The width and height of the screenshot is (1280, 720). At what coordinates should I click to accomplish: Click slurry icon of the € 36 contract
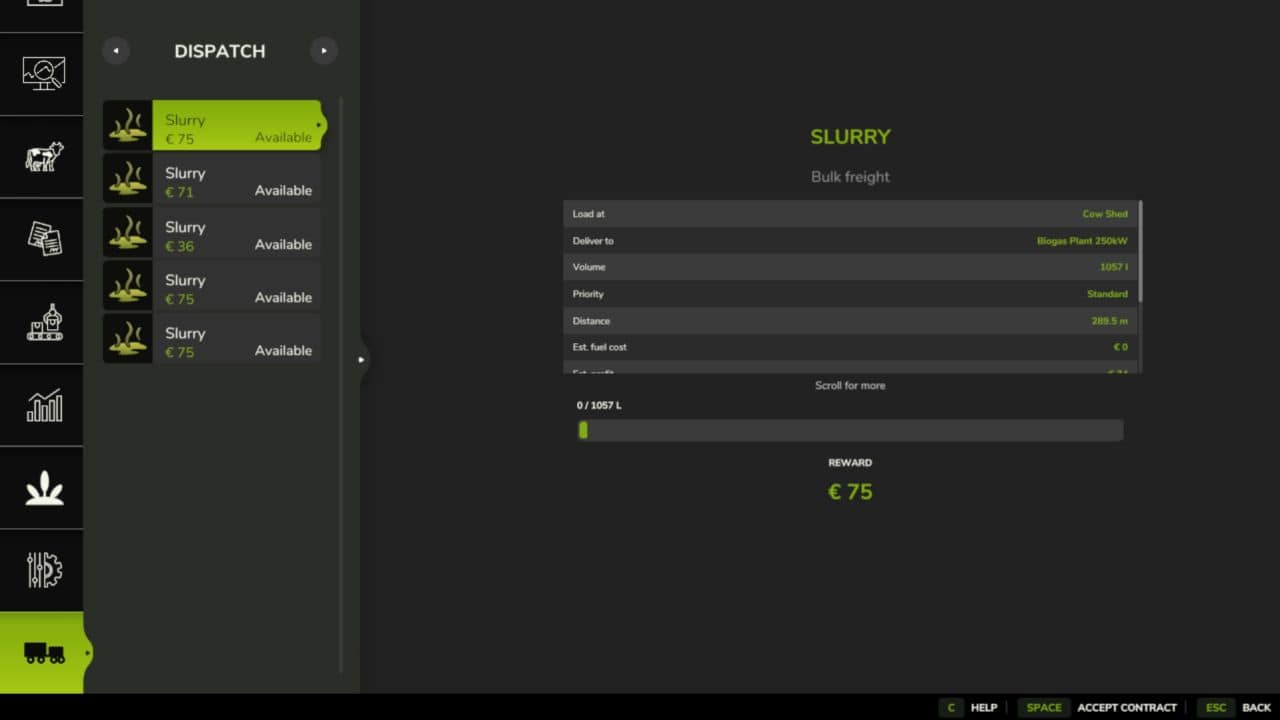tap(128, 232)
